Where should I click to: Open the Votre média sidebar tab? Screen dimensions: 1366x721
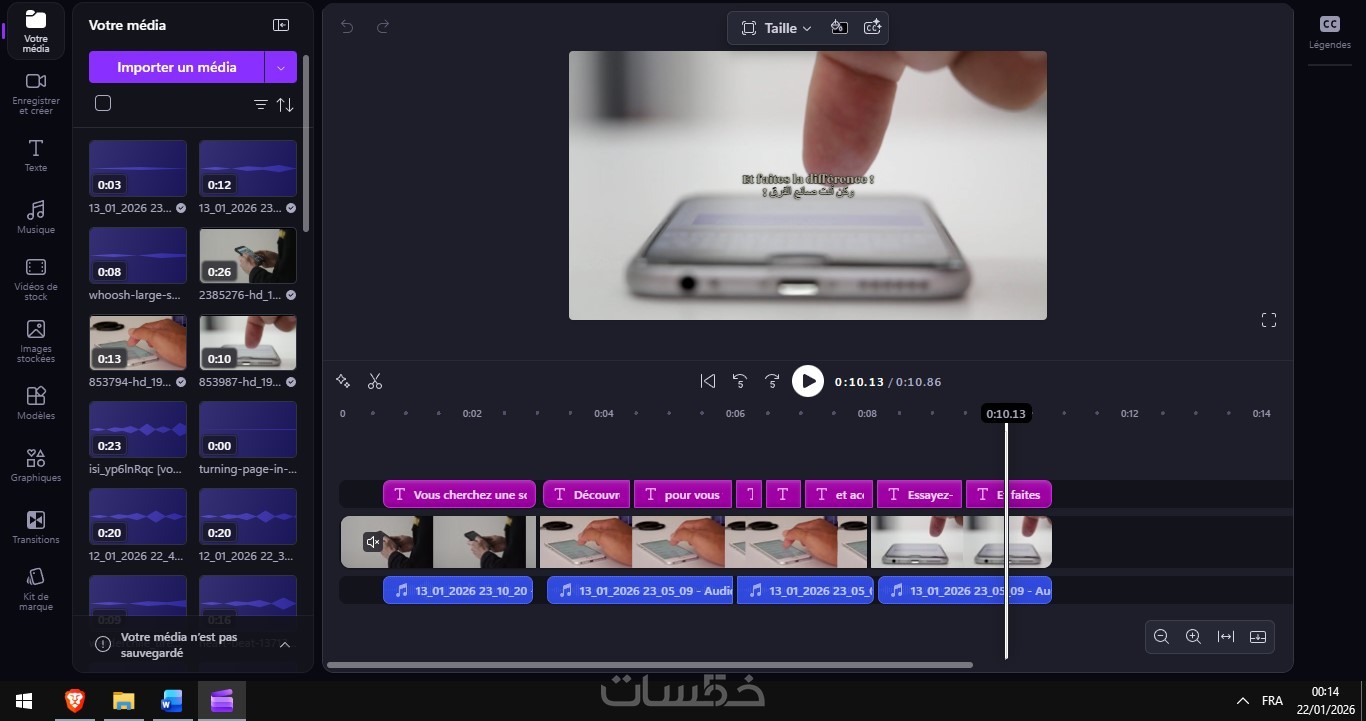pos(35,31)
